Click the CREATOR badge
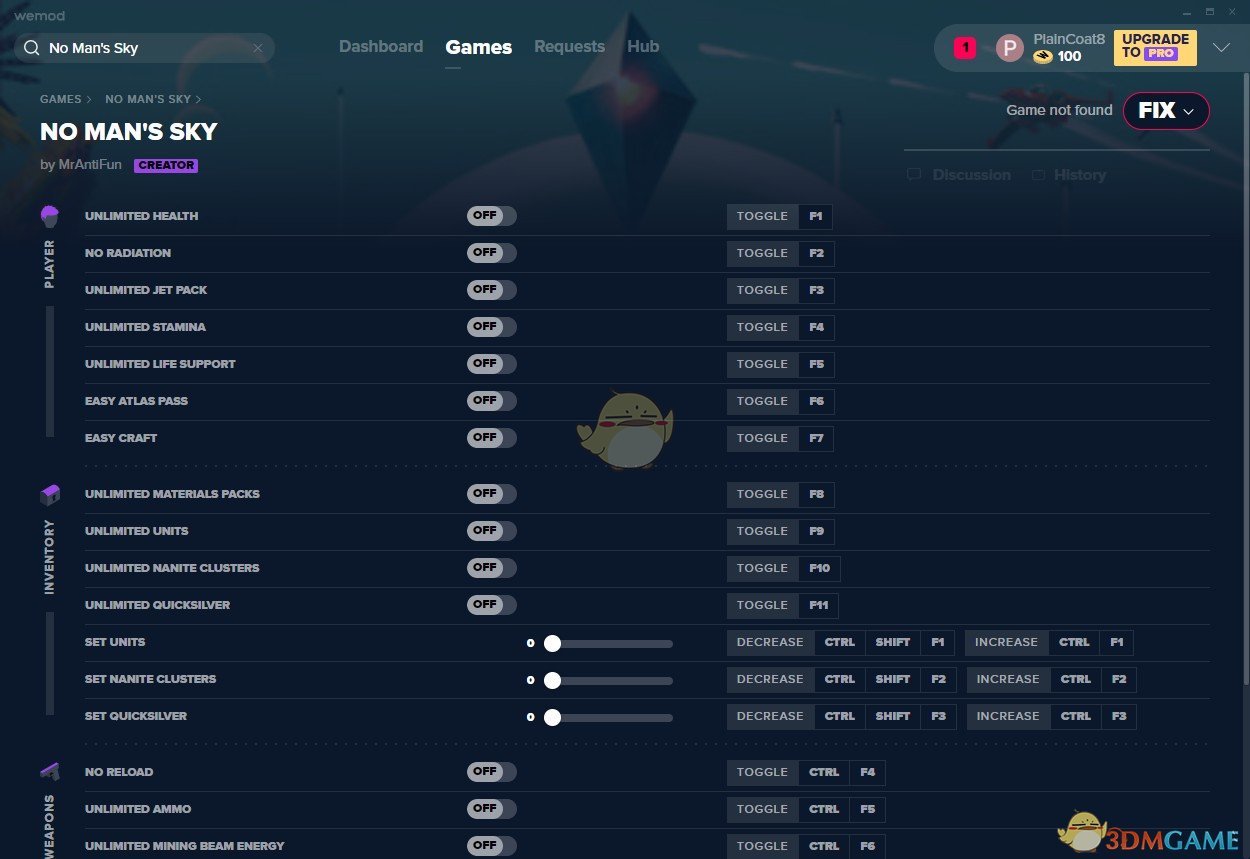Image resolution: width=1250 pixels, height=859 pixels. coord(166,166)
